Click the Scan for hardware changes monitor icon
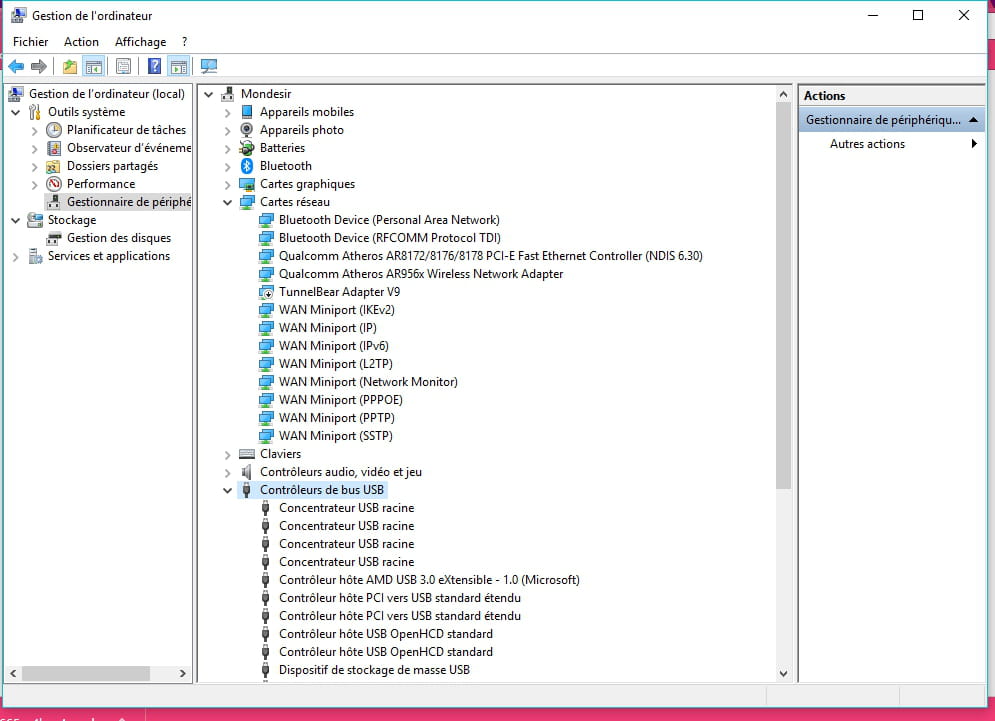This screenshot has width=995, height=721. tap(209, 66)
